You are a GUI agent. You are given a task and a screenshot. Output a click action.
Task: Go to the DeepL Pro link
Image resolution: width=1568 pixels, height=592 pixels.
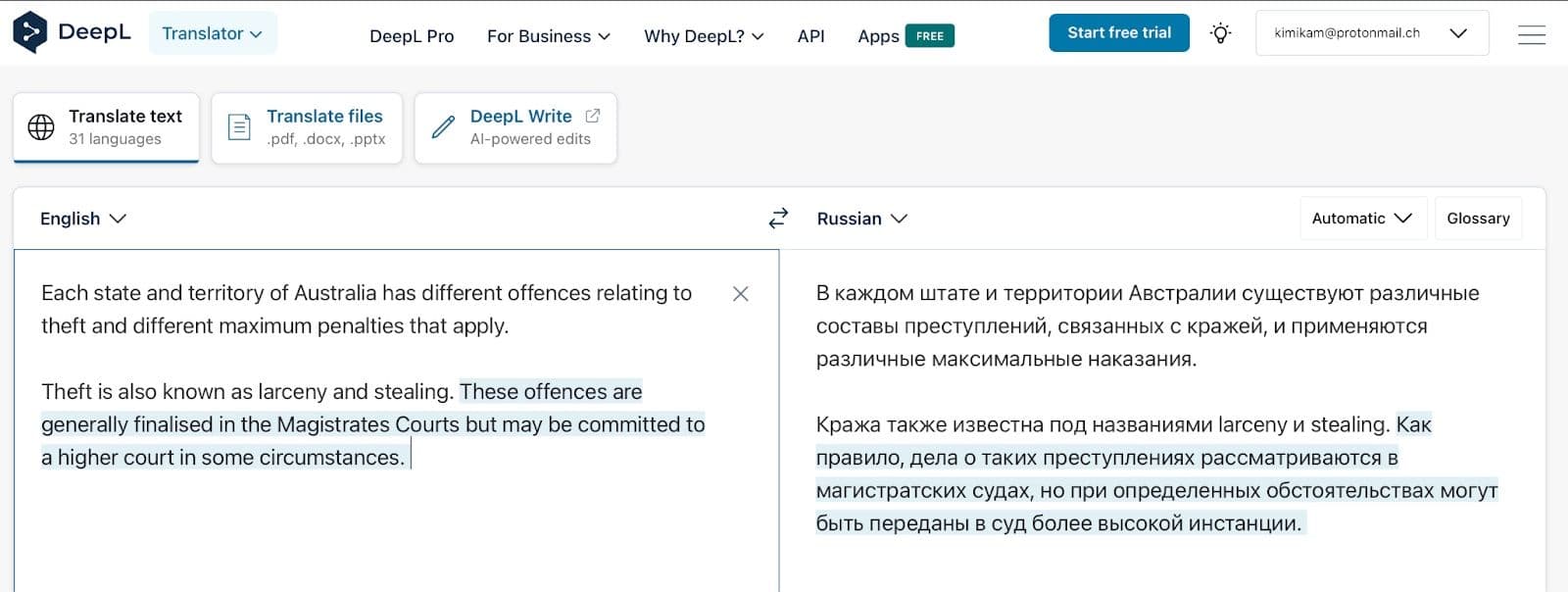click(x=412, y=36)
